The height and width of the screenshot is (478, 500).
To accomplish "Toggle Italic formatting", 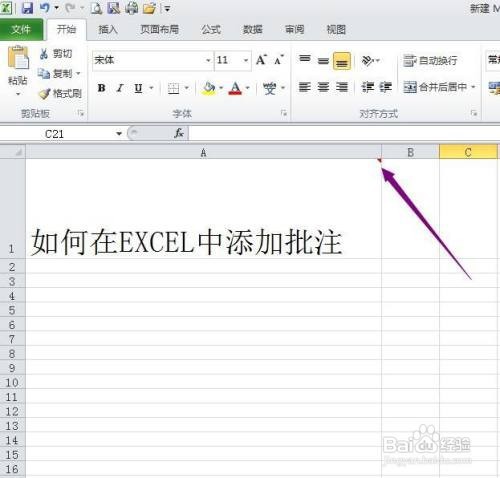I will pyautogui.click(x=120, y=88).
